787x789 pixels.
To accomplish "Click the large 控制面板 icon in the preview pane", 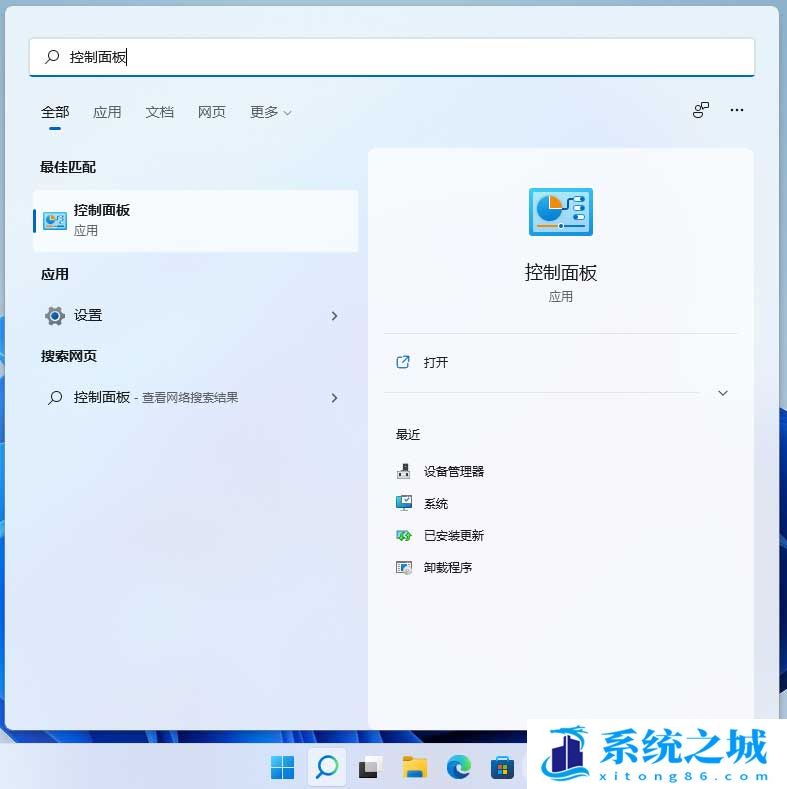I will coord(560,212).
